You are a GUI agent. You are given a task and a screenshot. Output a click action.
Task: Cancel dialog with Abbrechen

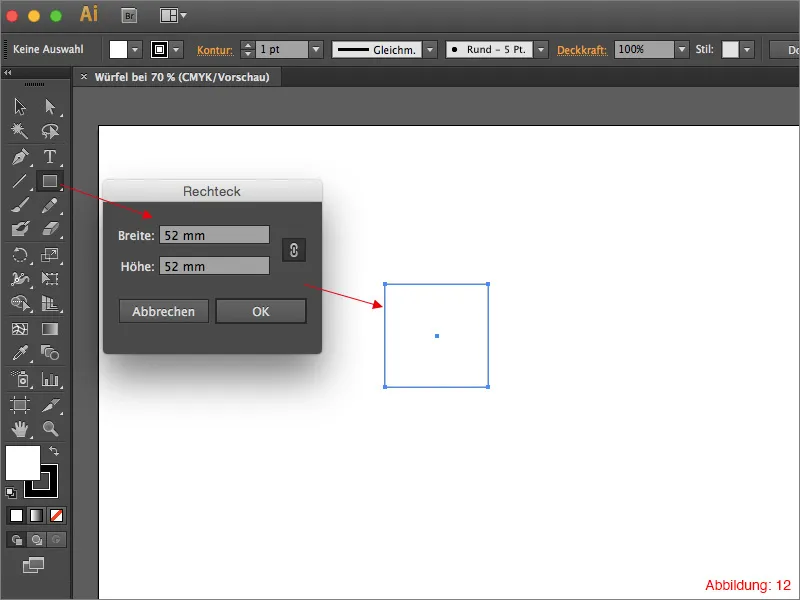pyautogui.click(x=164, y=311)
